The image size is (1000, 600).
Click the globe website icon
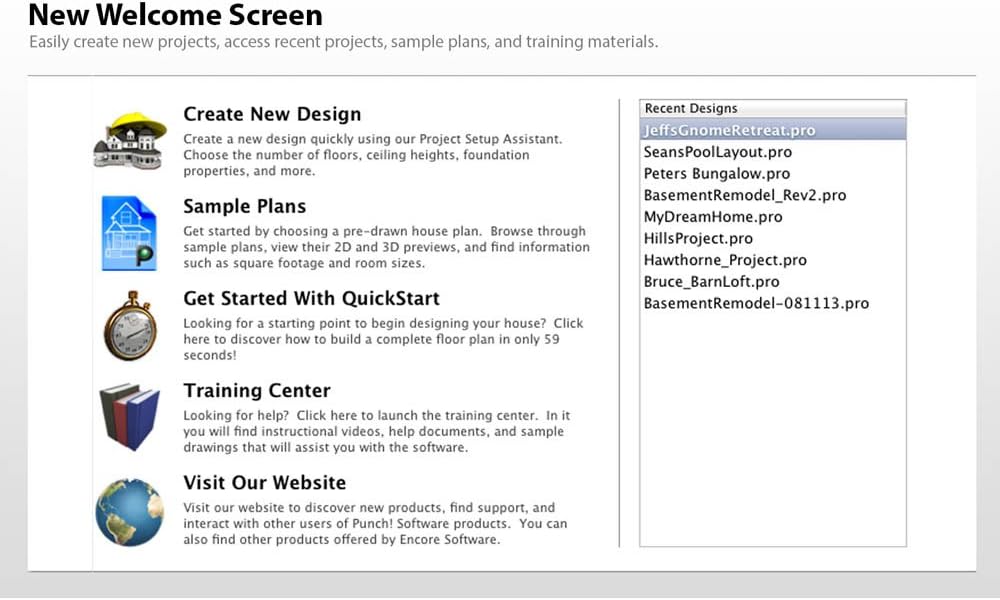[129, 511]
